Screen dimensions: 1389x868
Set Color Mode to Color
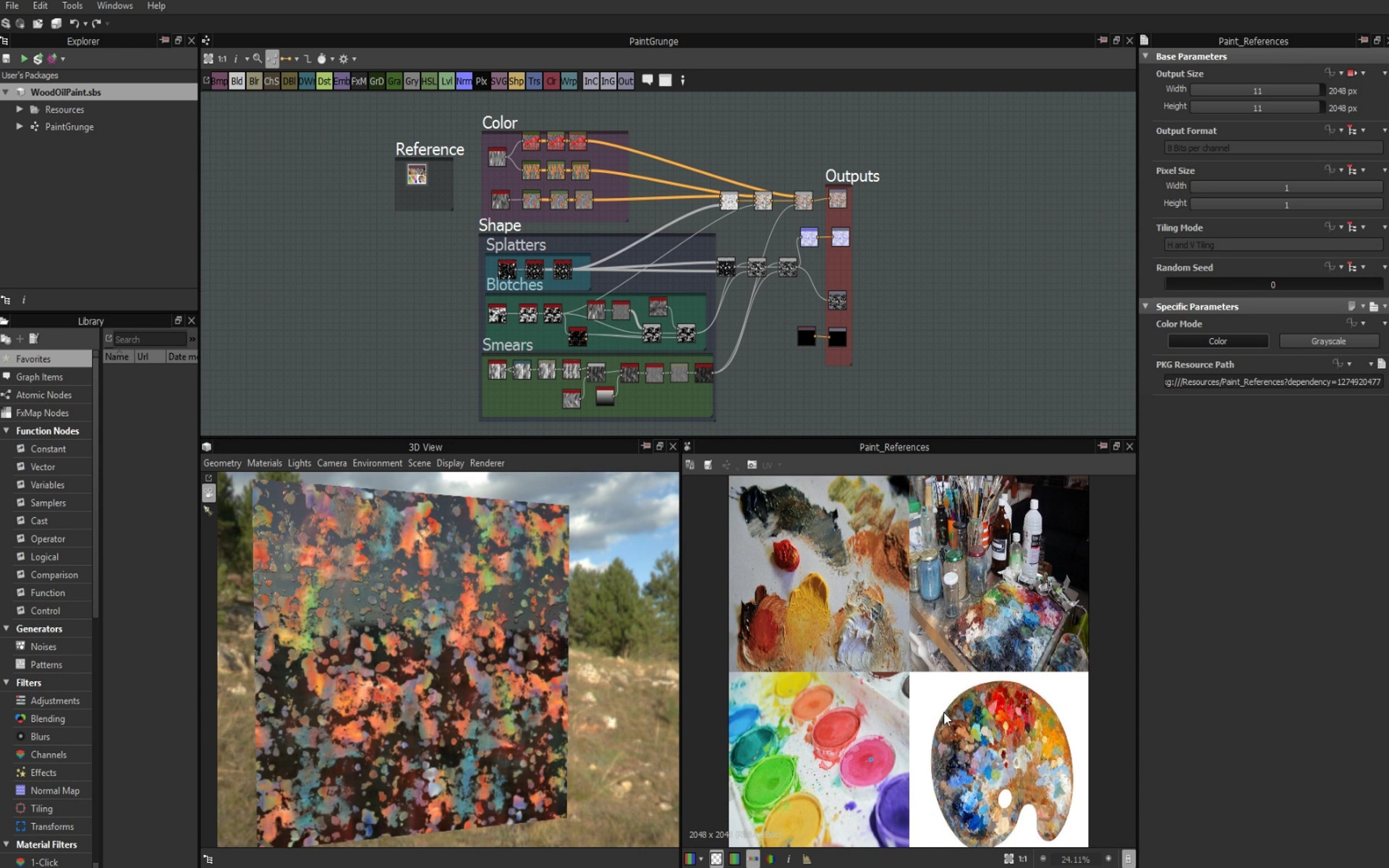point(1218,341)
